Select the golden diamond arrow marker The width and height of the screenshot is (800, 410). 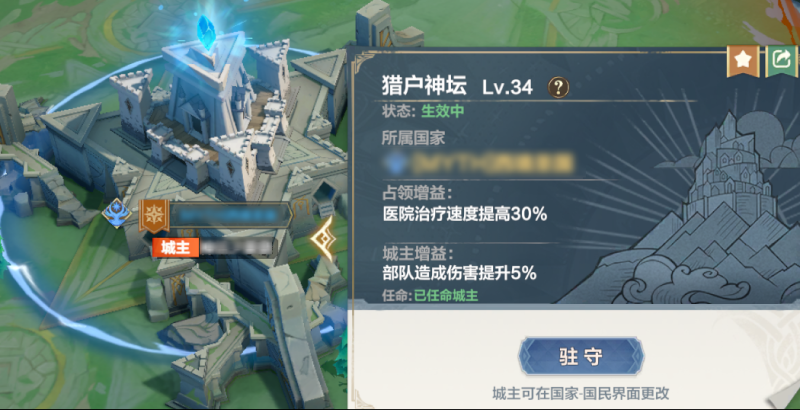323,238
